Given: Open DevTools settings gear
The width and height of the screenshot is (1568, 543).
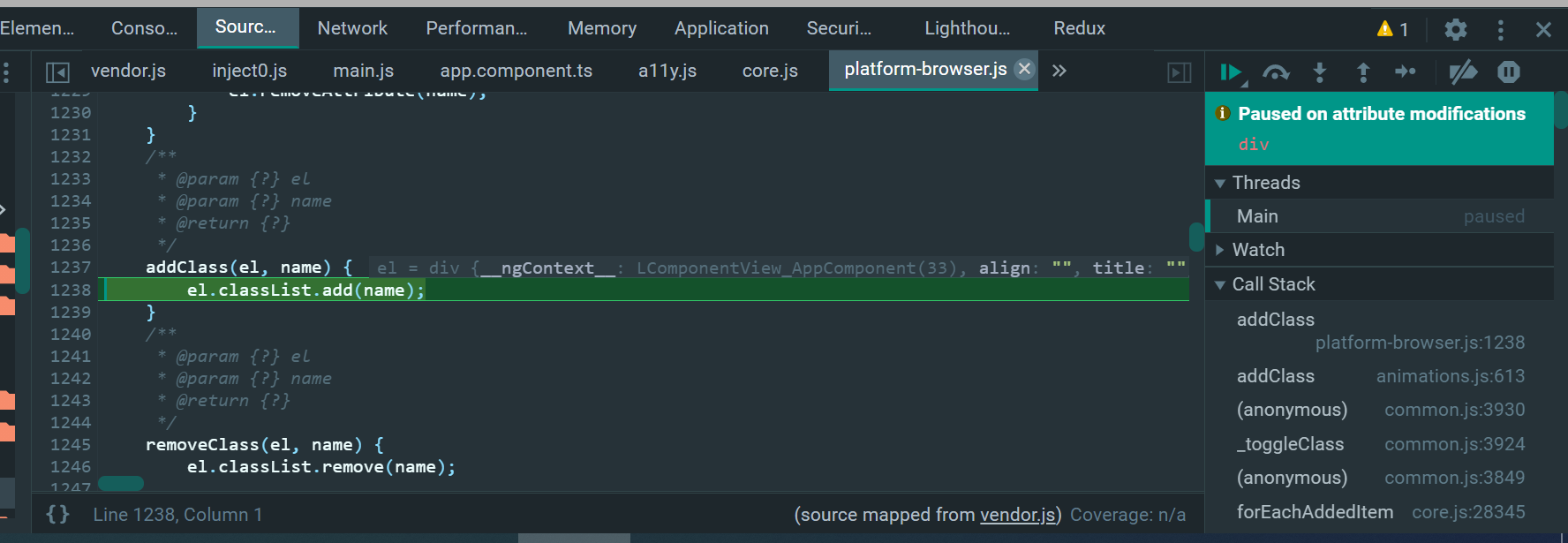Looking at the screenshot, I should coord(1456,30).
